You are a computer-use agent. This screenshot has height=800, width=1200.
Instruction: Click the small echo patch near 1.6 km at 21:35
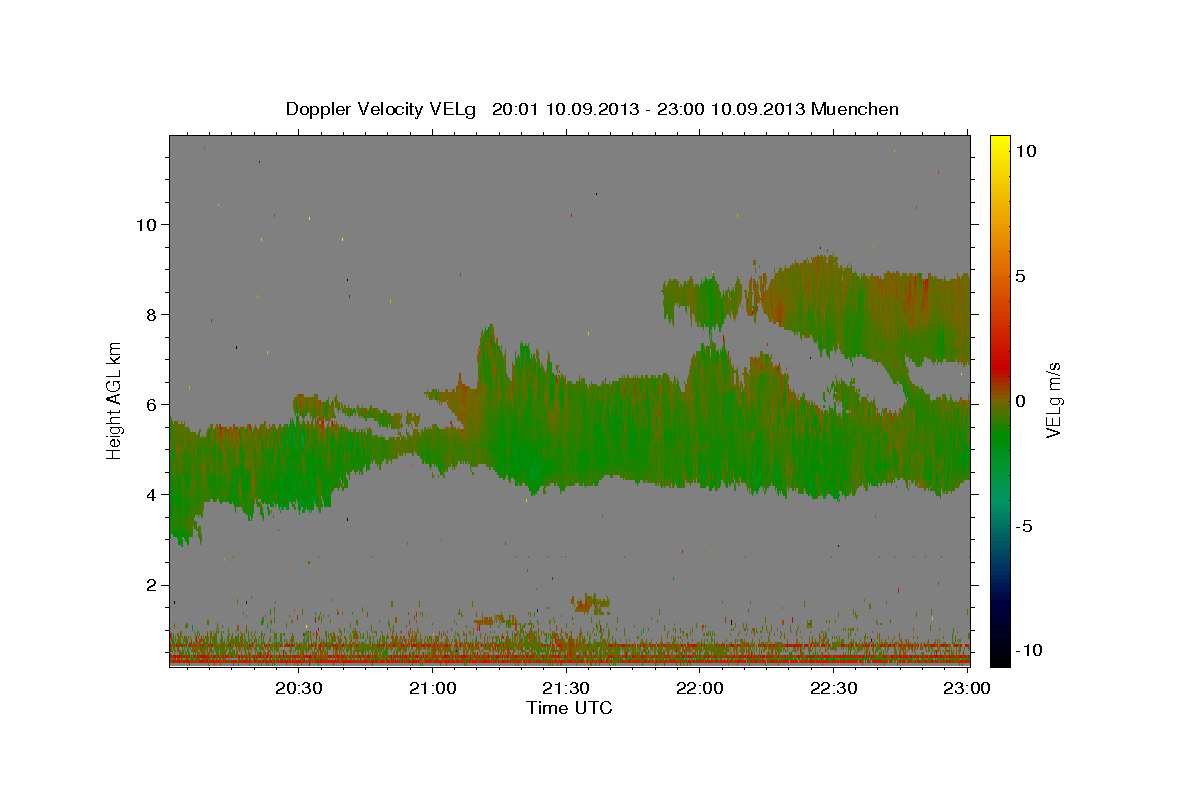tap(590, 603)
